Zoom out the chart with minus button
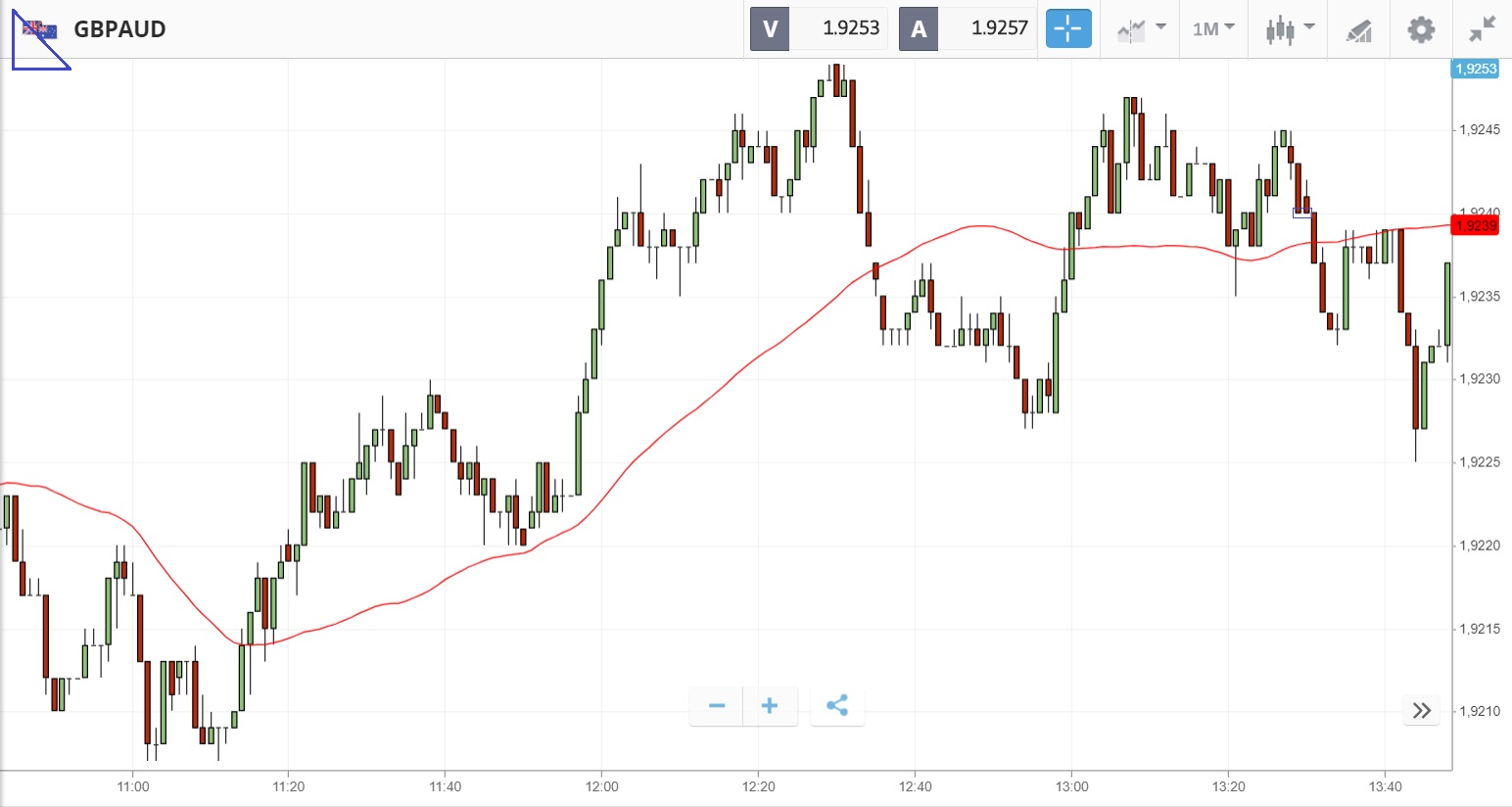Screen dimensions: 1512x807 click(x=717, y=706)
